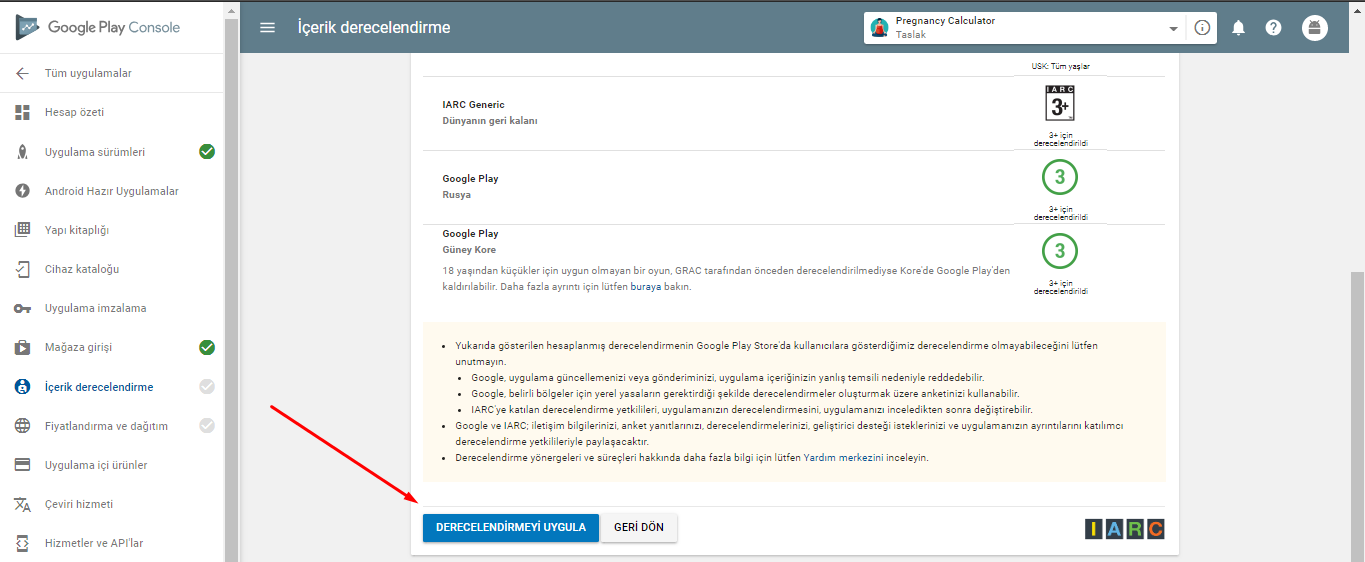Click the Cihaz kataloğu device icon
The height and width of the screenshot is (562, 1365).
tap(22, 269)
